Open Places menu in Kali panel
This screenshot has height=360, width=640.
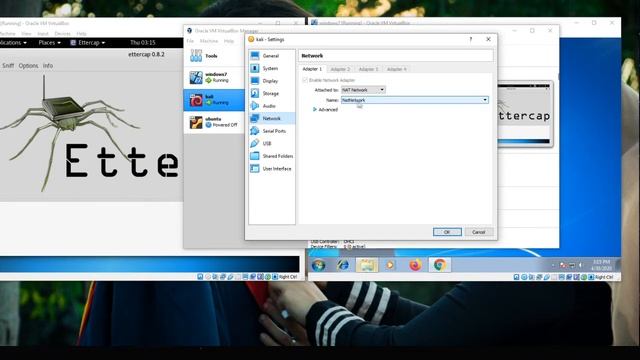tap(49, 42)
